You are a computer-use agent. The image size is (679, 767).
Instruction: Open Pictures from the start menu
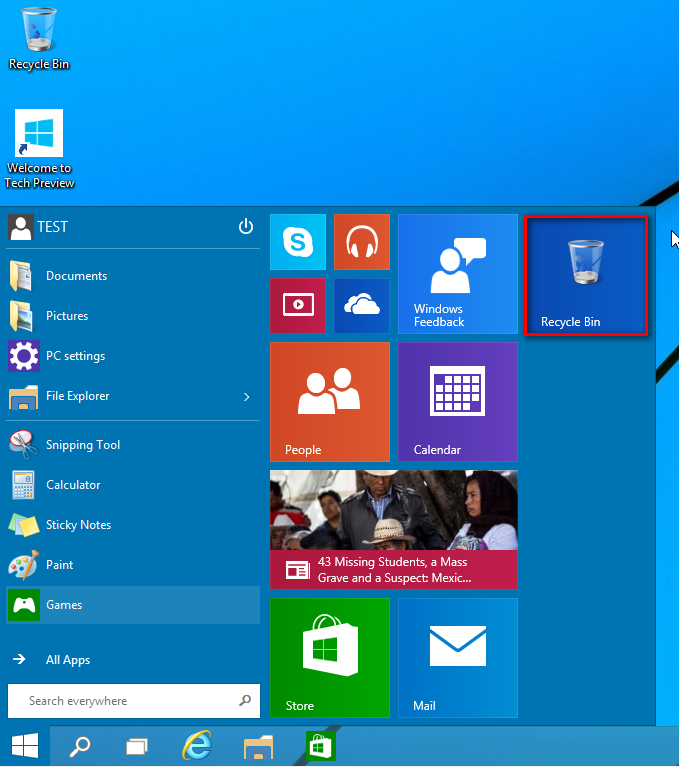click(x=133, y=316)
